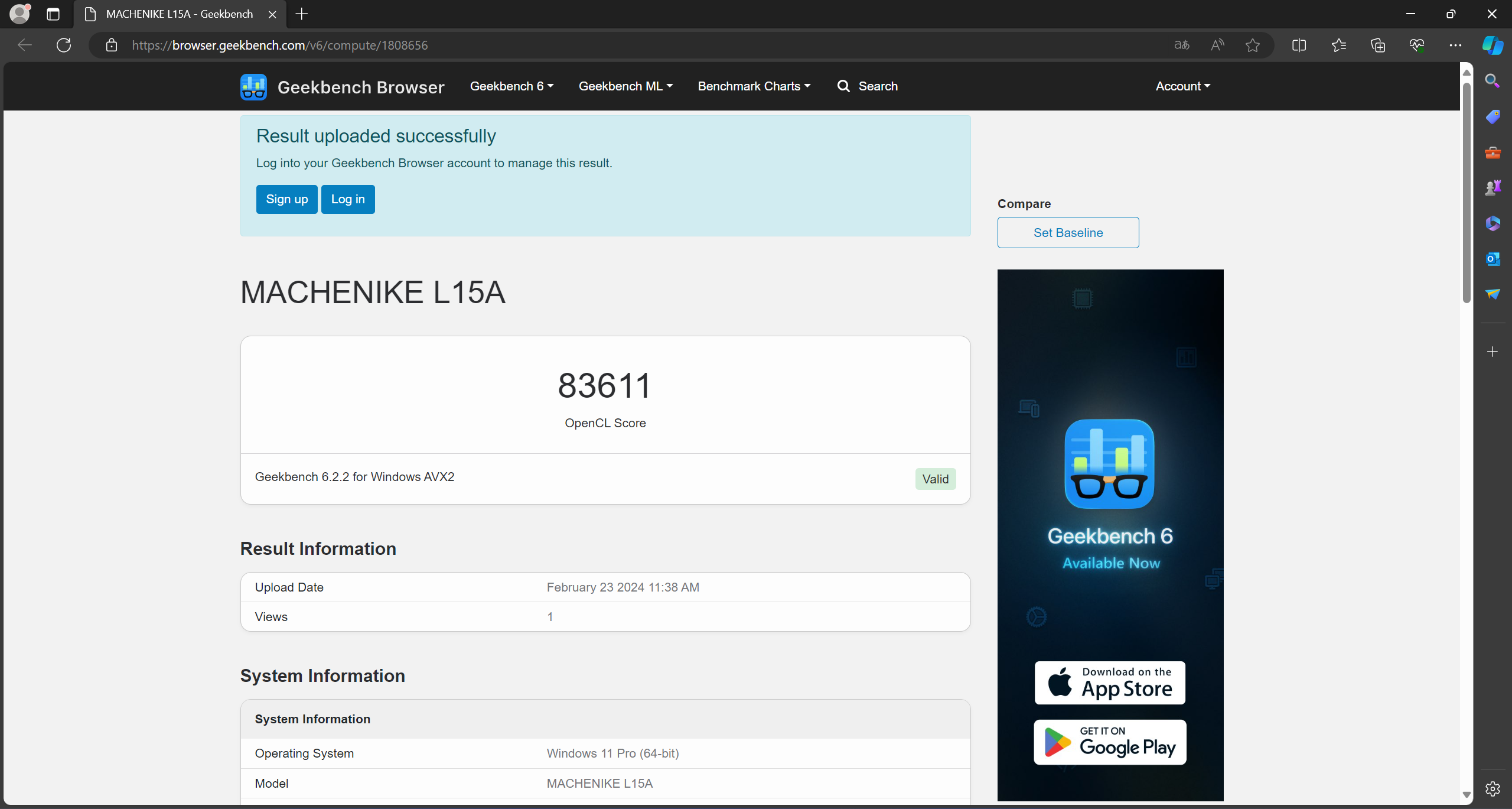
Task: Go back using the back arrow
Action: pyautogui.click(x=25, y=45)
